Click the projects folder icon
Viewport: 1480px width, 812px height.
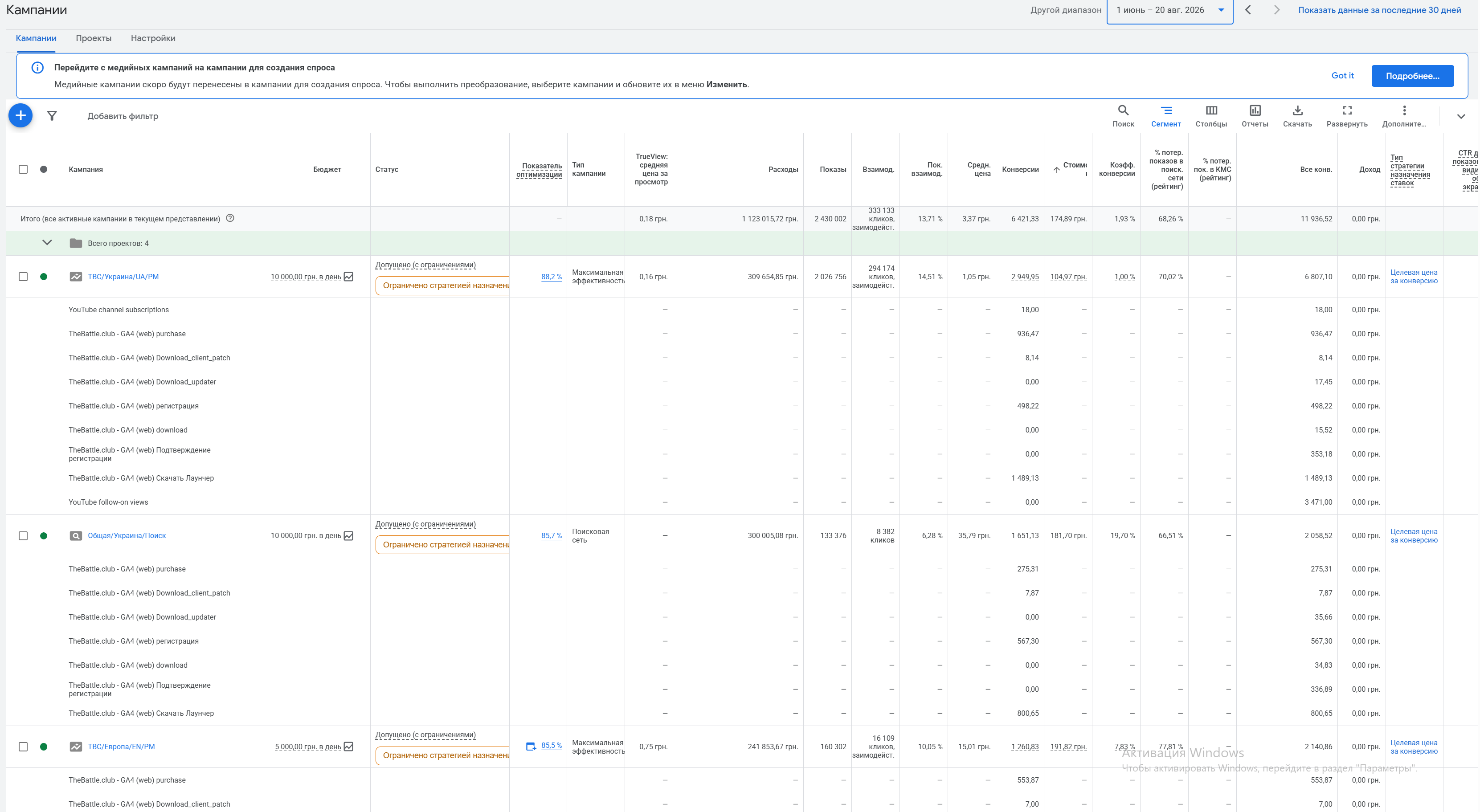tap(75, 244)
